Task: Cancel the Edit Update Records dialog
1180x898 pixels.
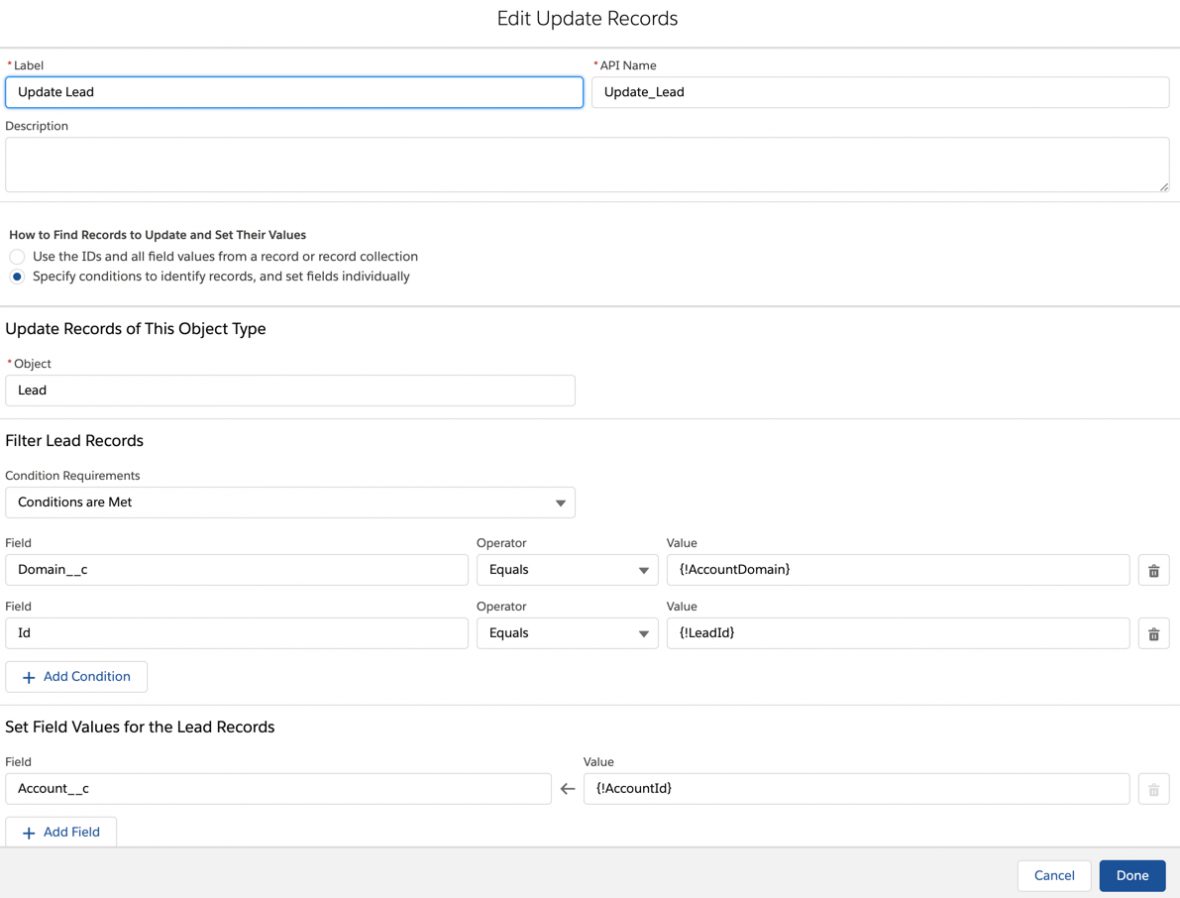Action: [1054, 875]
